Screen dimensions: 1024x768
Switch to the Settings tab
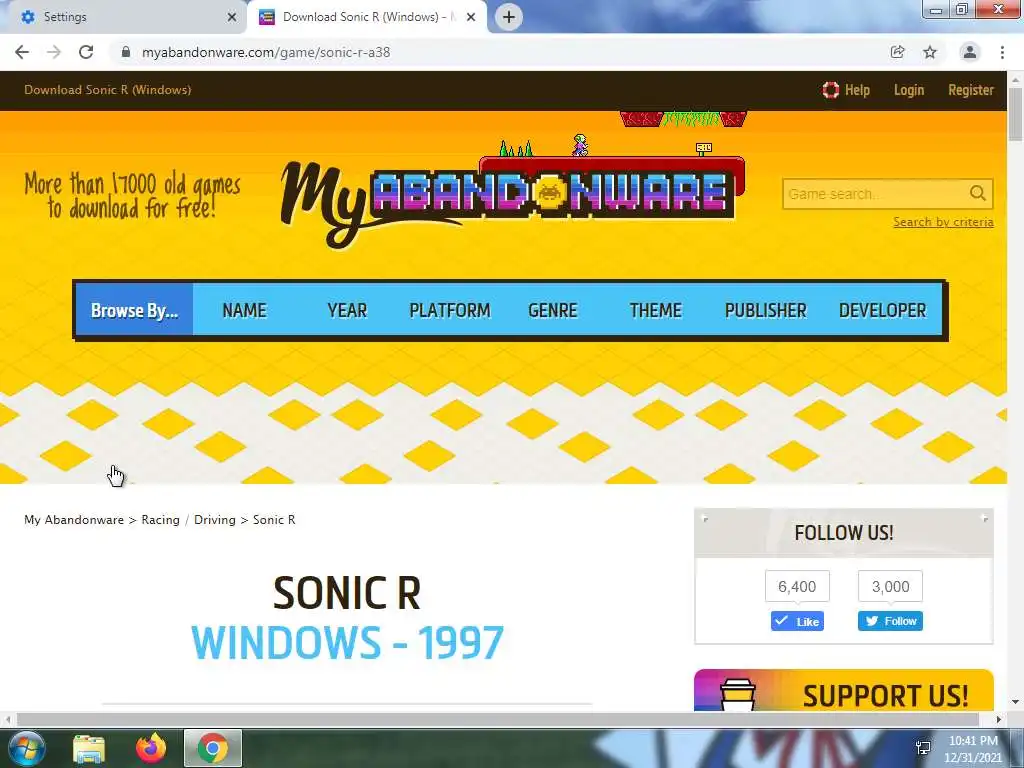(123, 17)
